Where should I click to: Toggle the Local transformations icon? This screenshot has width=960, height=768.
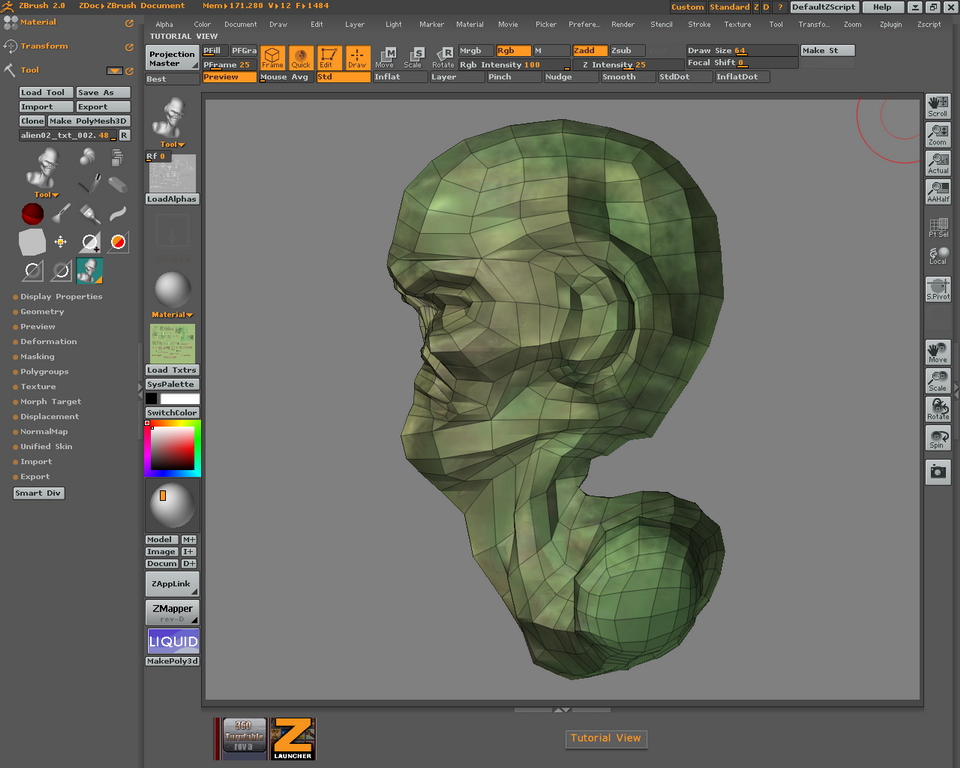point(938,256)
